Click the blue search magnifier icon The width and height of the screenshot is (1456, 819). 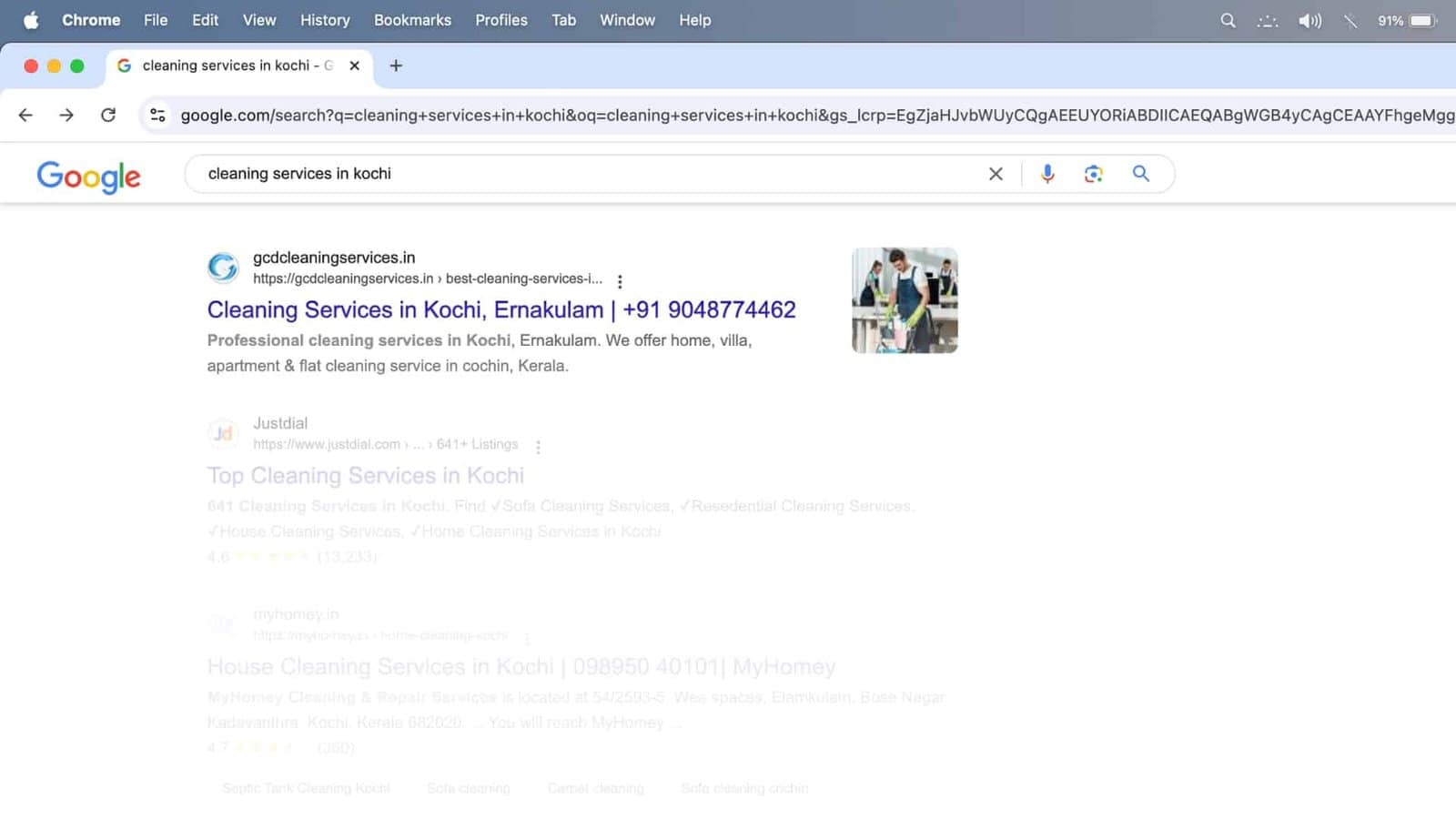1140,174
